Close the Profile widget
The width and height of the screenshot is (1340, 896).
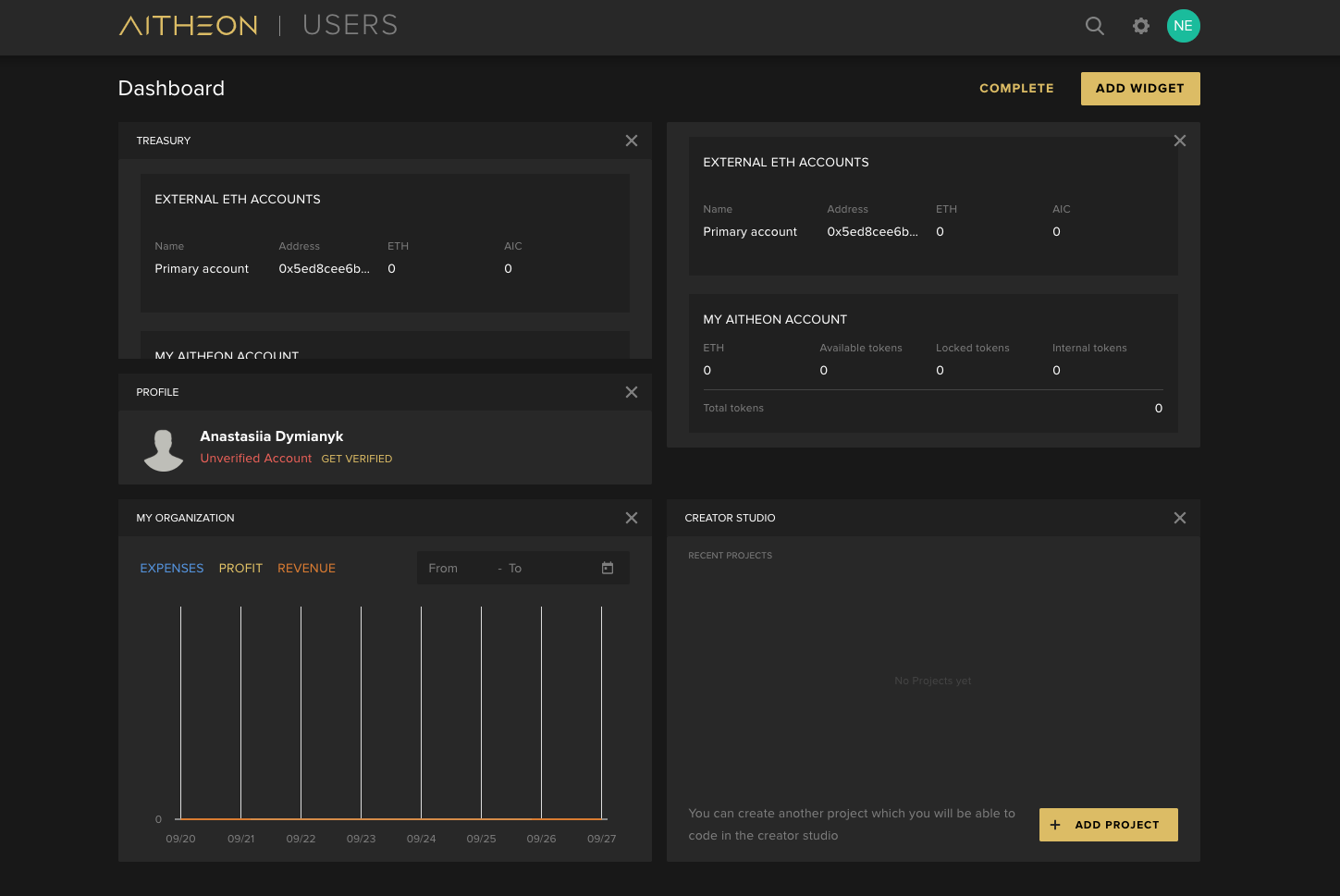pos(632,392)
